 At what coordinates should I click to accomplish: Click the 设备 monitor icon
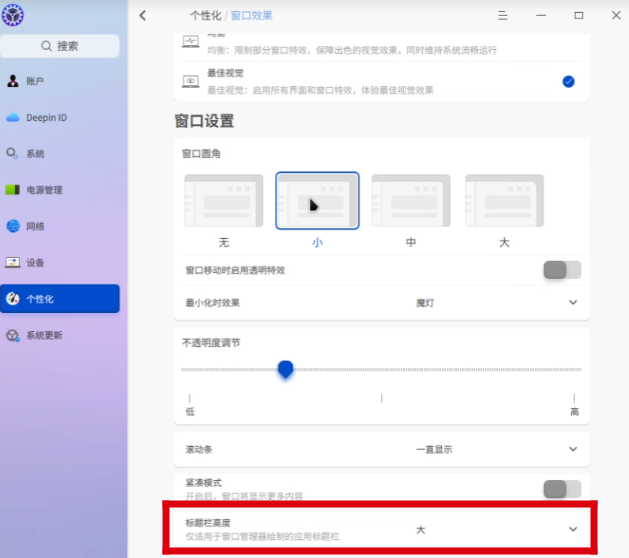pyautogui.click(x=12, y=263)
